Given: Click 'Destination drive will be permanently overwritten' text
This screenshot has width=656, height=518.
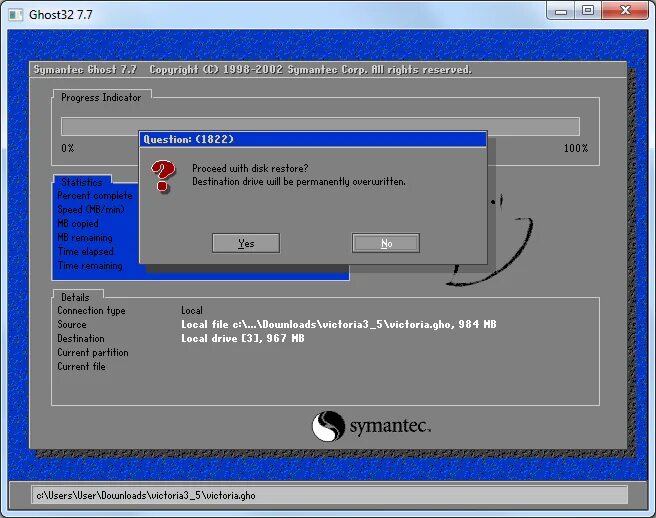Looking at the screenshot, I should [299, 182].
